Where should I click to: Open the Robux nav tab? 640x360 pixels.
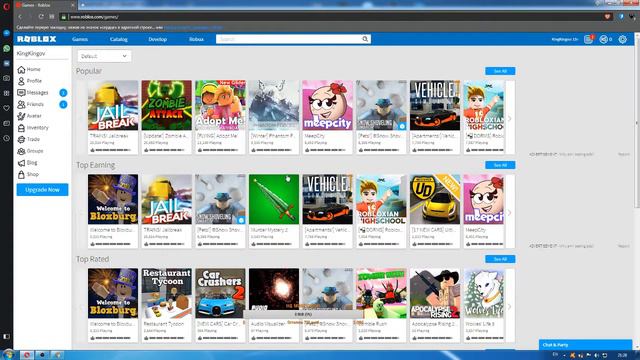196,39
